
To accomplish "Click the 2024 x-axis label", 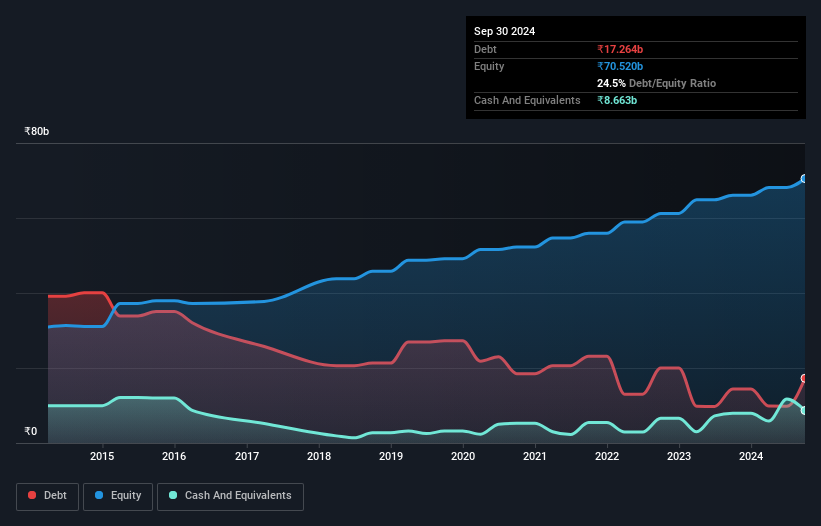I will (751, 456).
